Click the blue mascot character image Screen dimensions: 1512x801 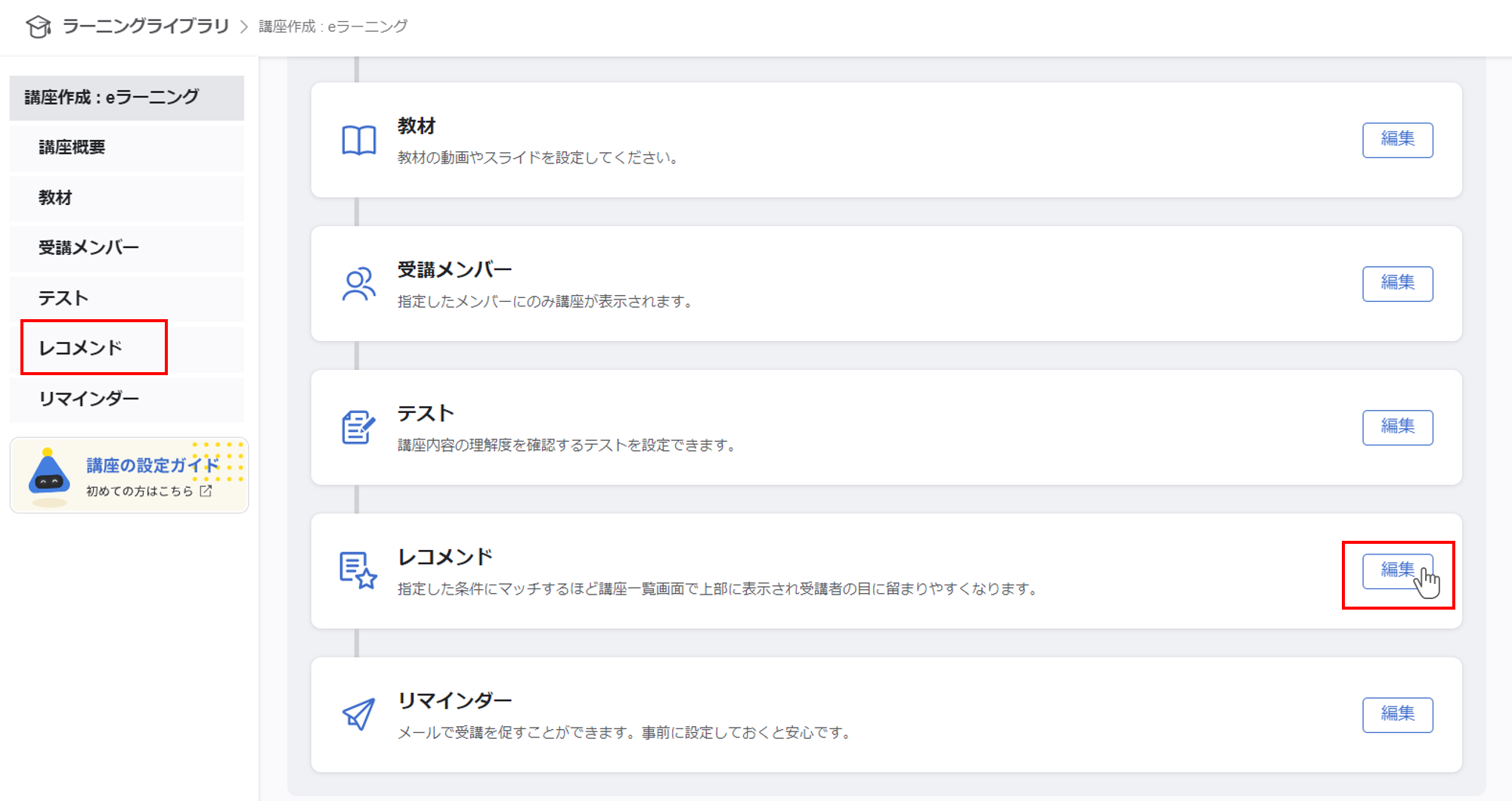tap(49, 475)
